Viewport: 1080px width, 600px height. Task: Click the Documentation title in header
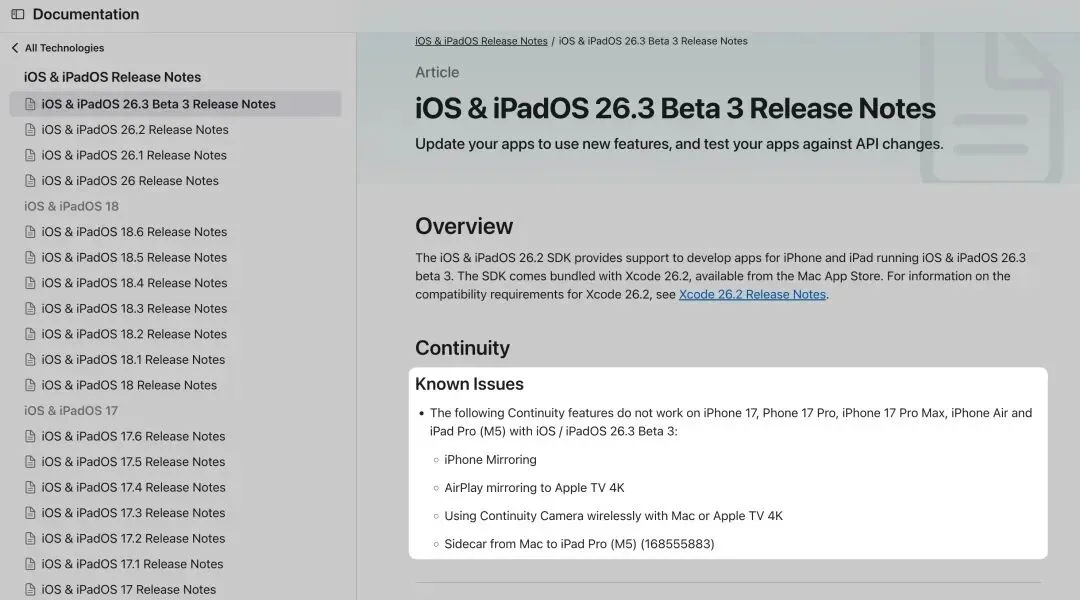86,15
